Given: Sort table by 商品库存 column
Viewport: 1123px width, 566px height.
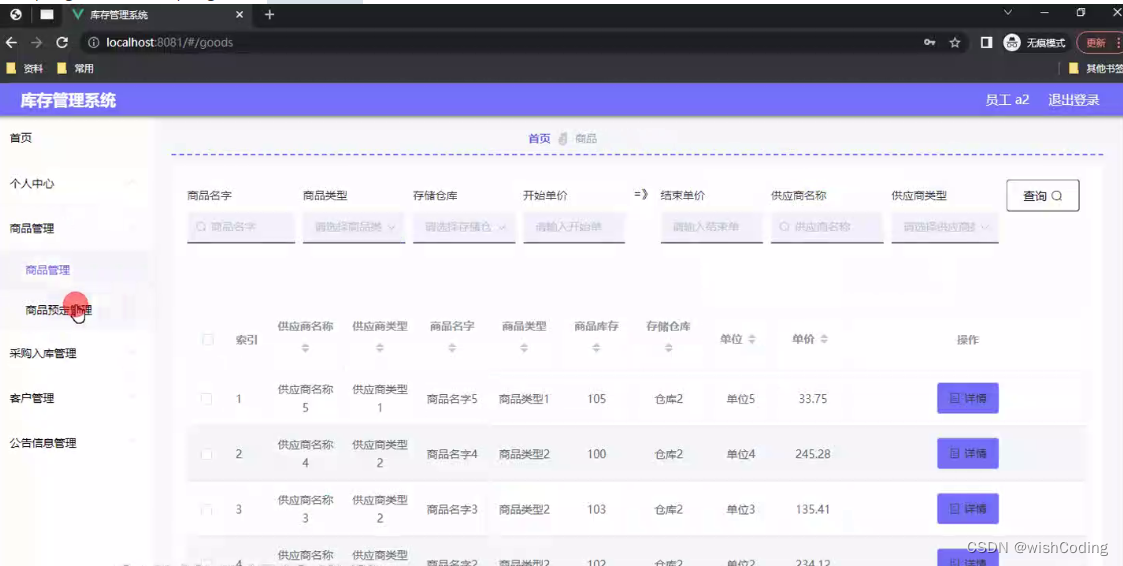Looking at the screenshot, I should point(596,348).
